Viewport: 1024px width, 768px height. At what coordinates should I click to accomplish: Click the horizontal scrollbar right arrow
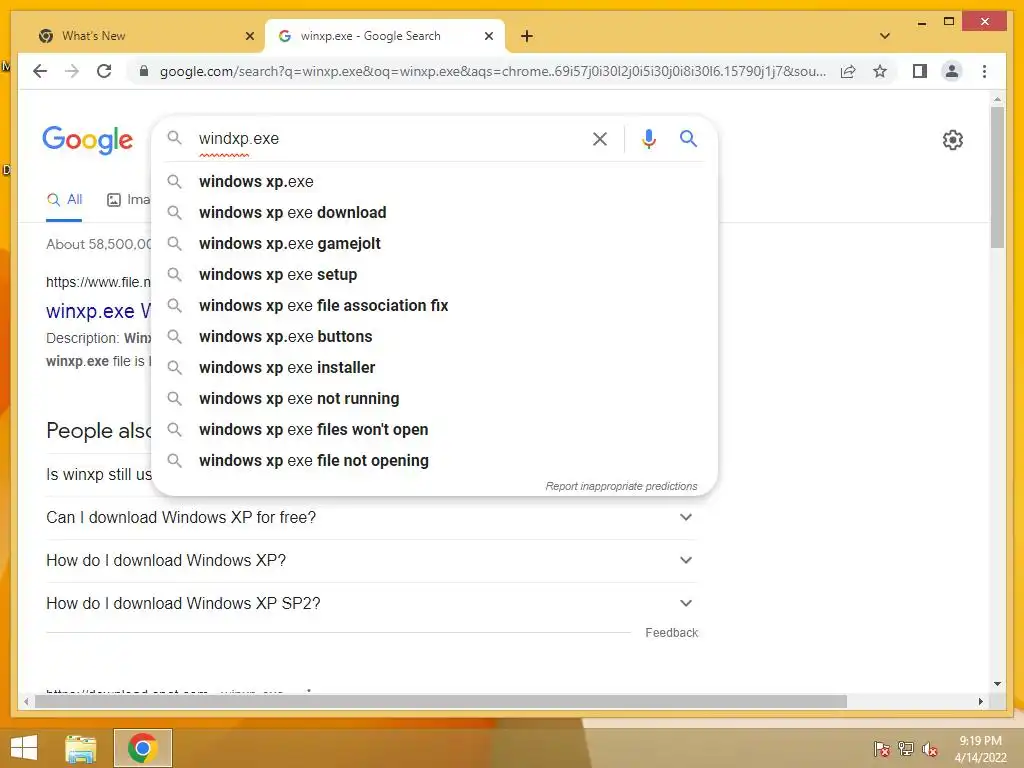[x=980, y=701]
